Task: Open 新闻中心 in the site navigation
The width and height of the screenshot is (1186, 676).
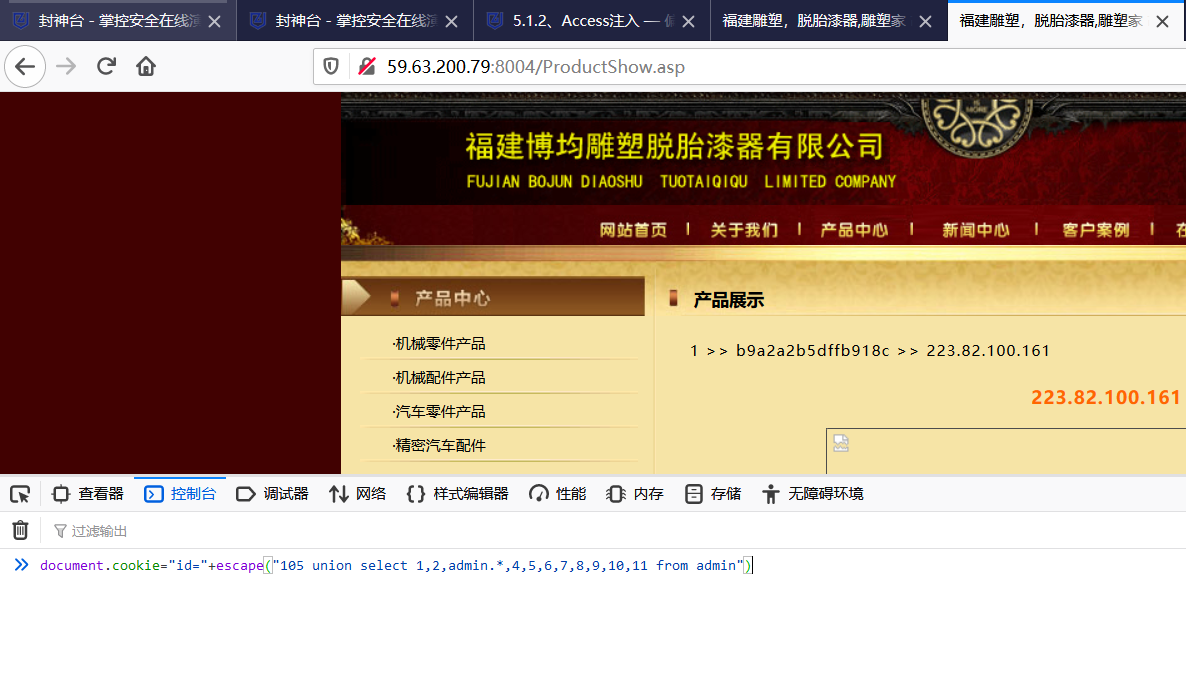Action: 976,230
